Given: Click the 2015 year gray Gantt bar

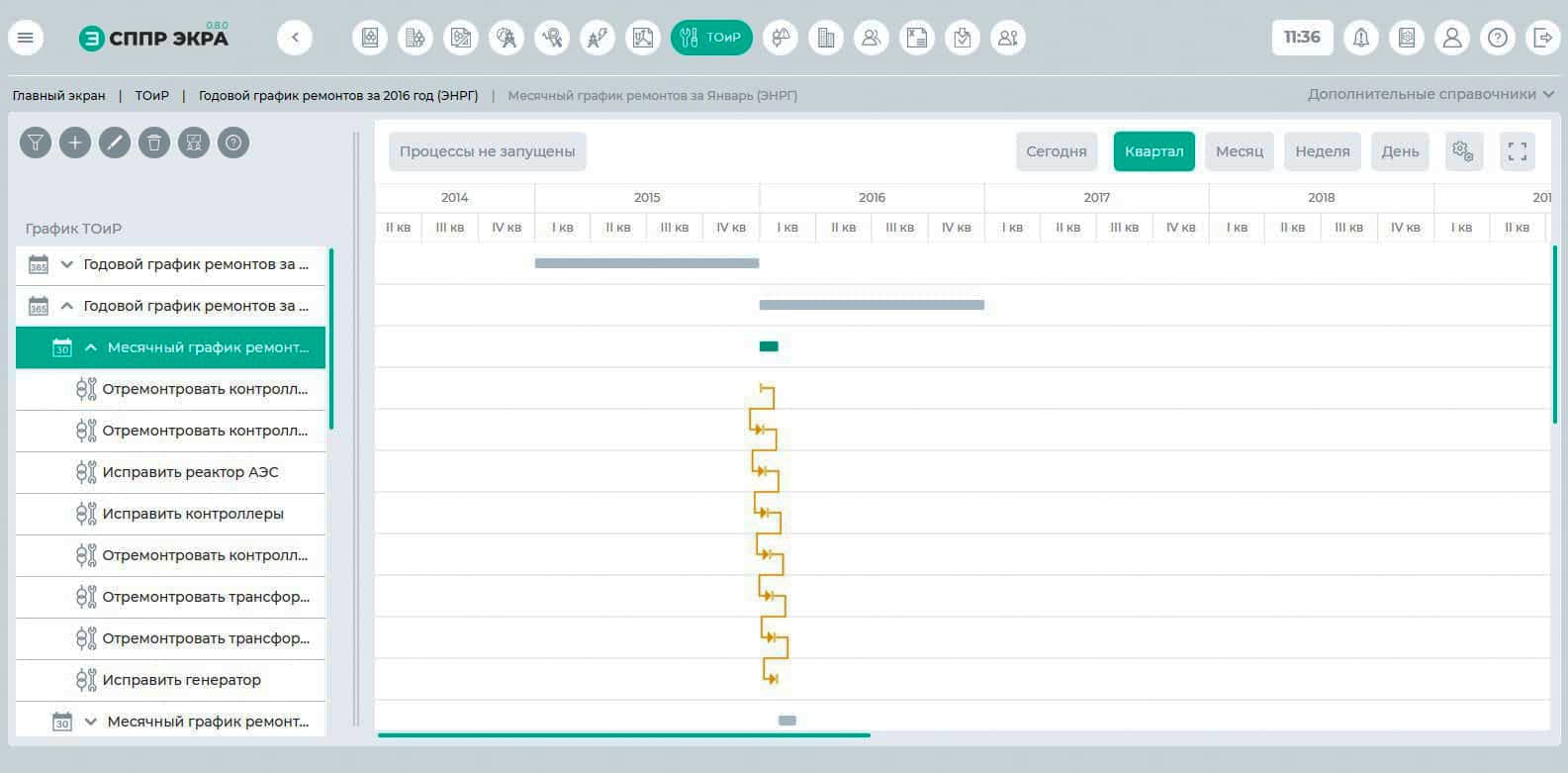Looking at the screenshot, I should 647,263.
